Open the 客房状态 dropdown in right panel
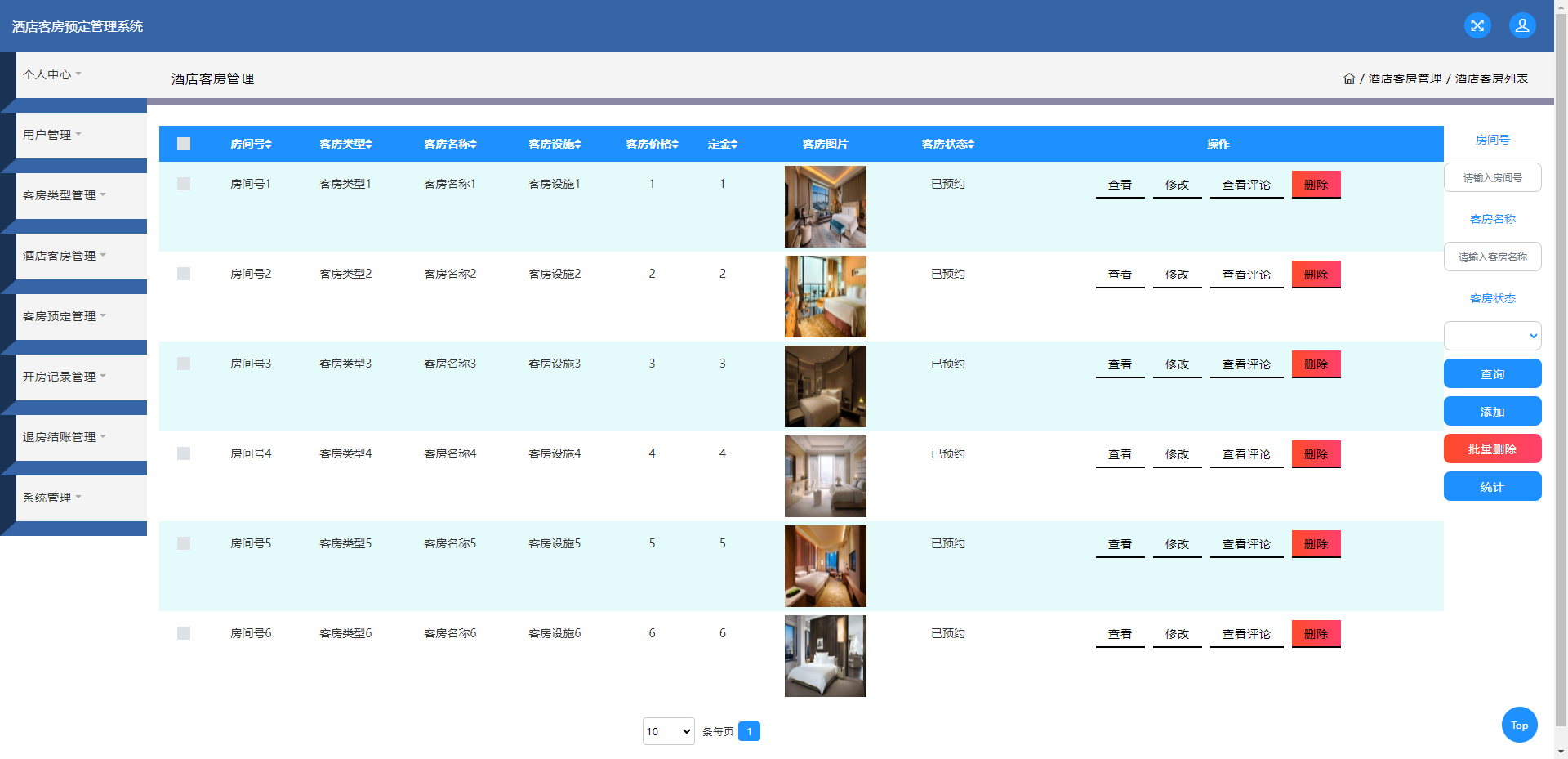 click(1492, 336)
